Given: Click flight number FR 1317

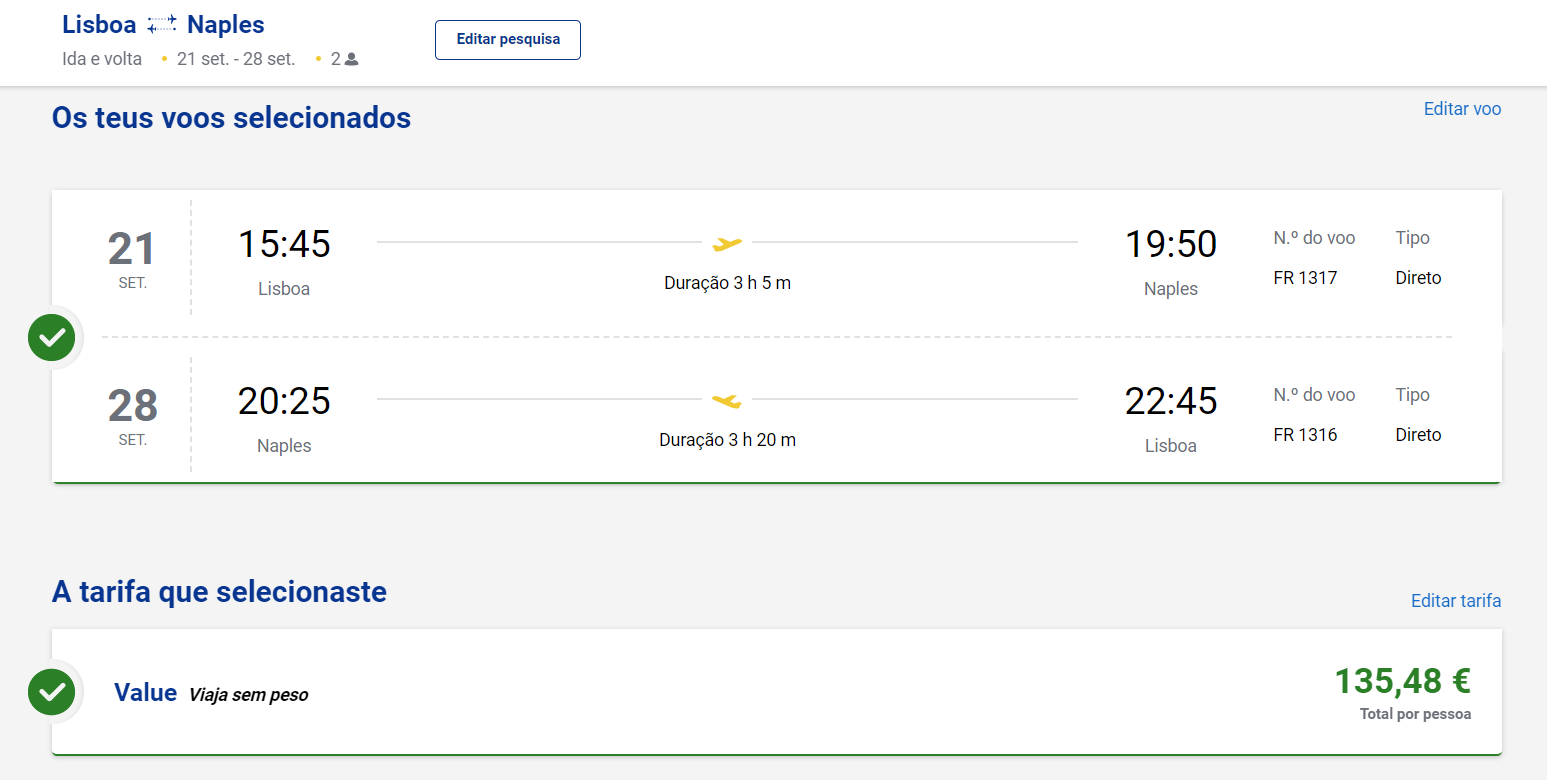Looking at the screenshot, I should [x=1305, y=278].
